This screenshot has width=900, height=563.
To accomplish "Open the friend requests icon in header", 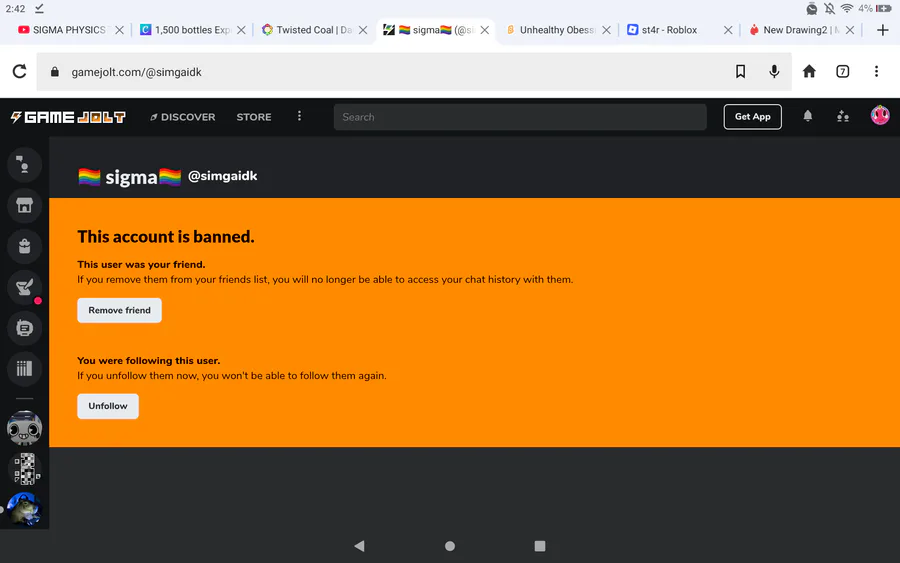I will click(x=843, y=117).
